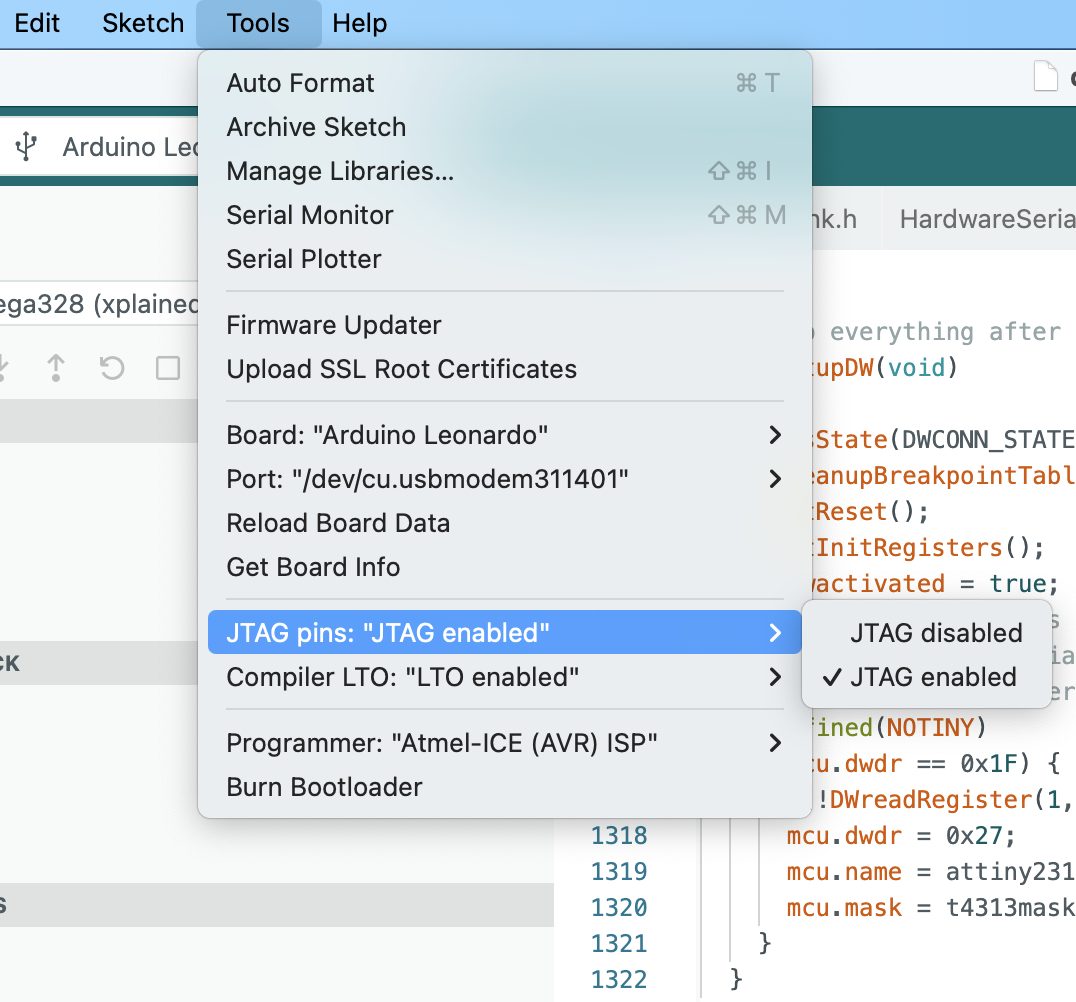
Task: Close the open Tools menu
Action: 258,23
